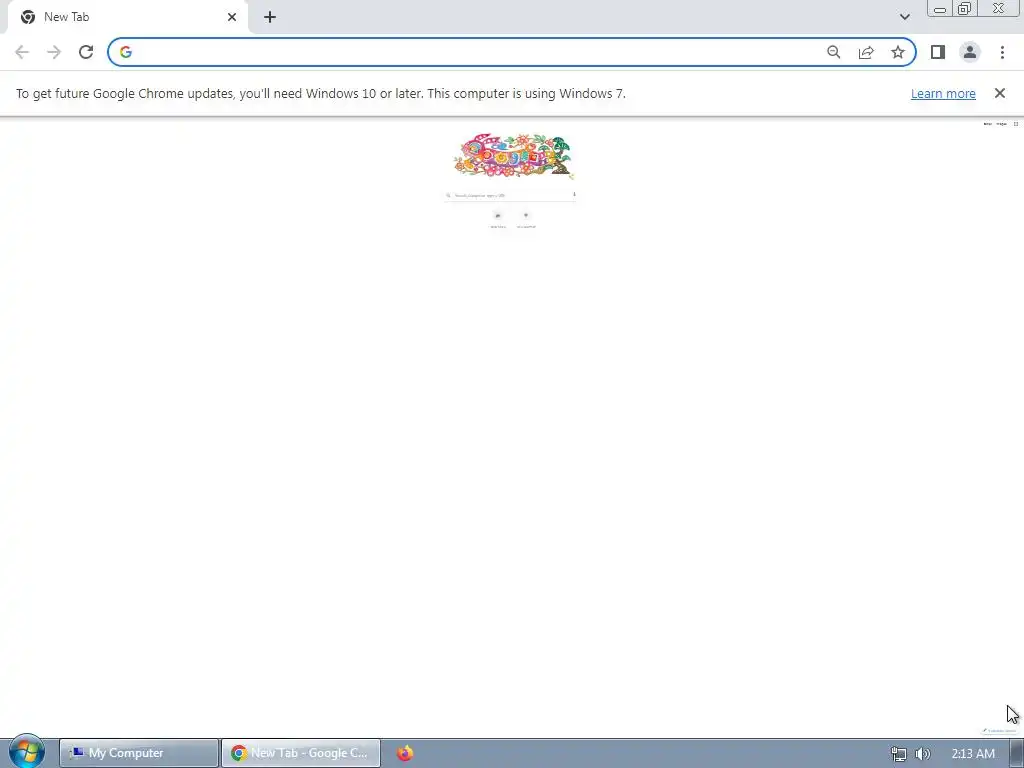Open the Learn more link
The height and width of the screenshot is (768, 1024).
pyautogui.click(x=943, y=93)
